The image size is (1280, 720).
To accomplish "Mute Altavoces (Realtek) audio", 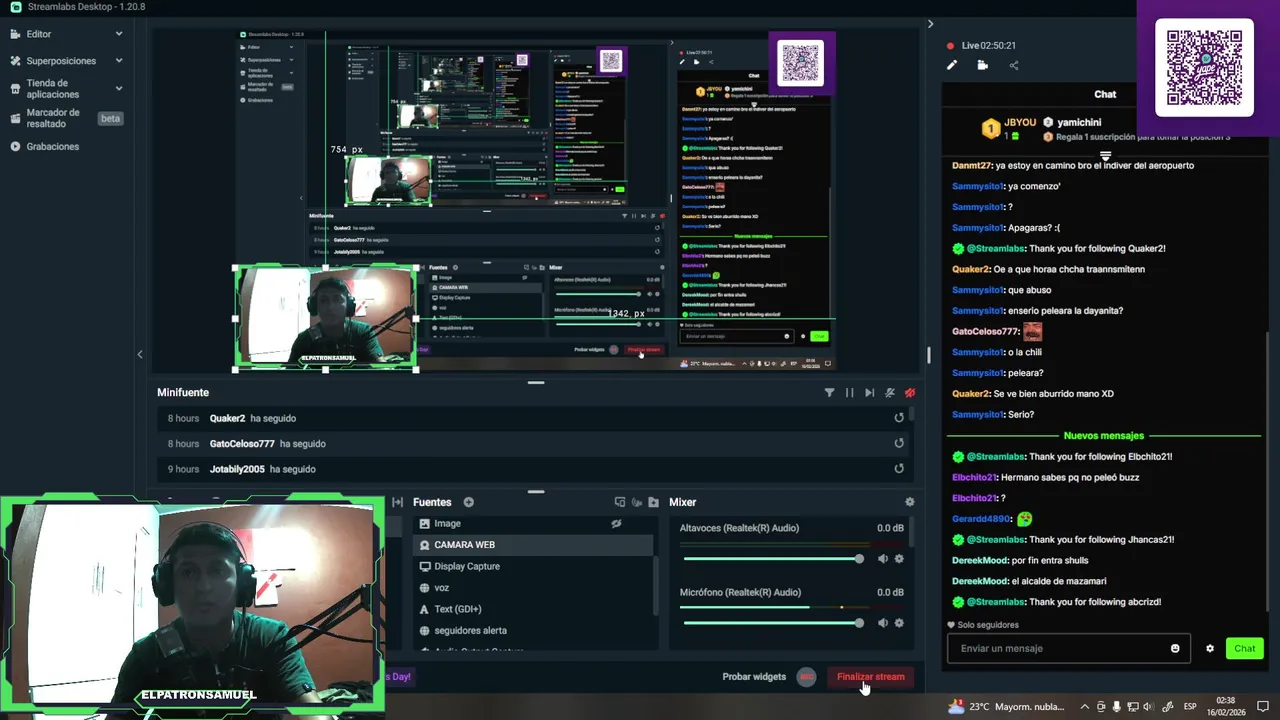I will pos(882,559).
